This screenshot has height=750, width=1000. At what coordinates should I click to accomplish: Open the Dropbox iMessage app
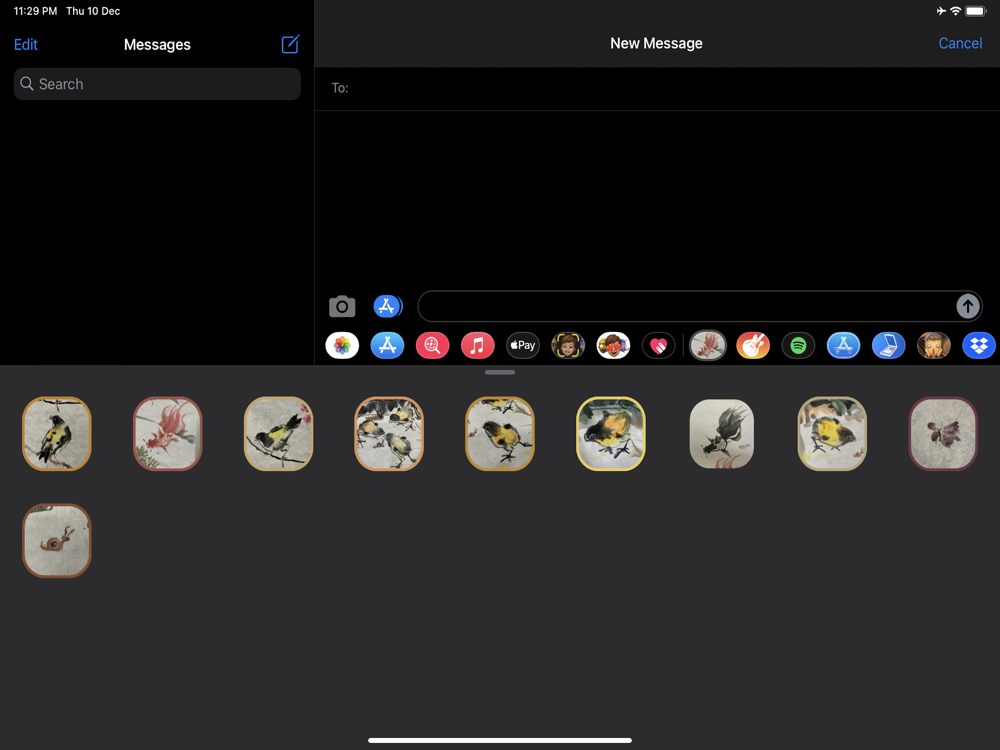point(979,346)
